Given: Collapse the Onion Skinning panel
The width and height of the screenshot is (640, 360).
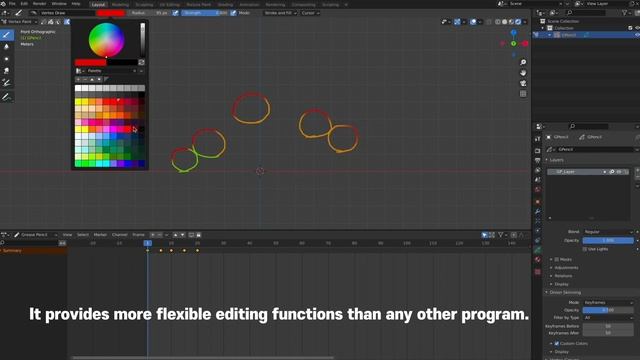Looking at the screenshot, I should pyautogui.click(x=565, y=293).
